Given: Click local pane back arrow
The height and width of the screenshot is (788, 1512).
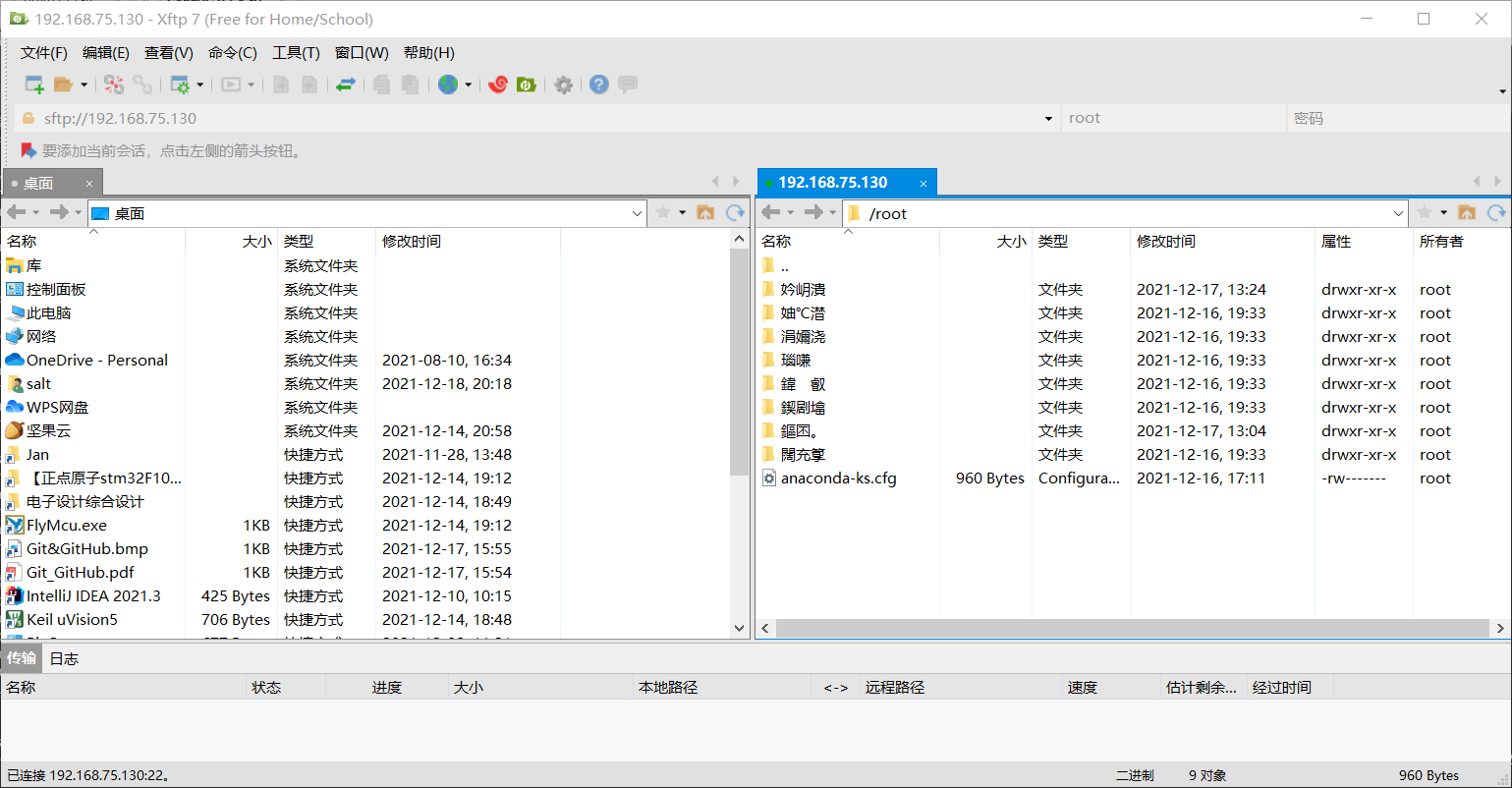Looking at the screenshot, I should [x=16, y=212].
